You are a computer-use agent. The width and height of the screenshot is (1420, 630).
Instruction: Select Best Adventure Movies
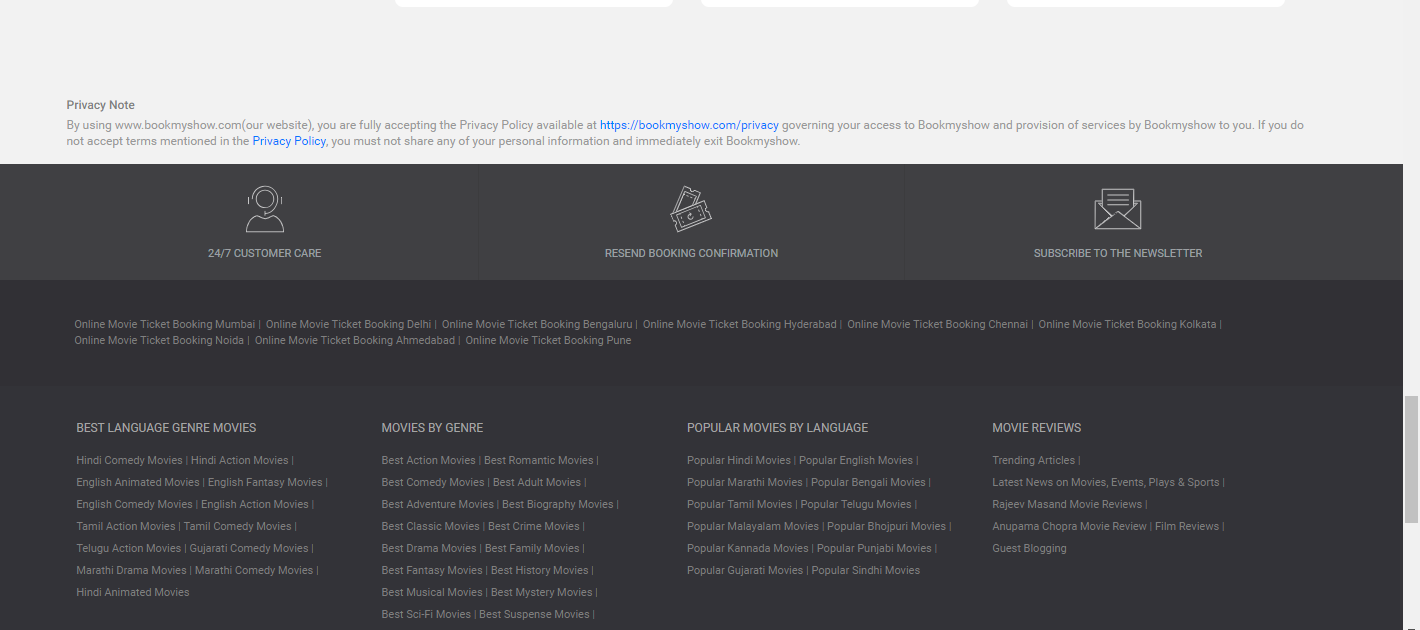pyautogui.click(x=438, y=504)
